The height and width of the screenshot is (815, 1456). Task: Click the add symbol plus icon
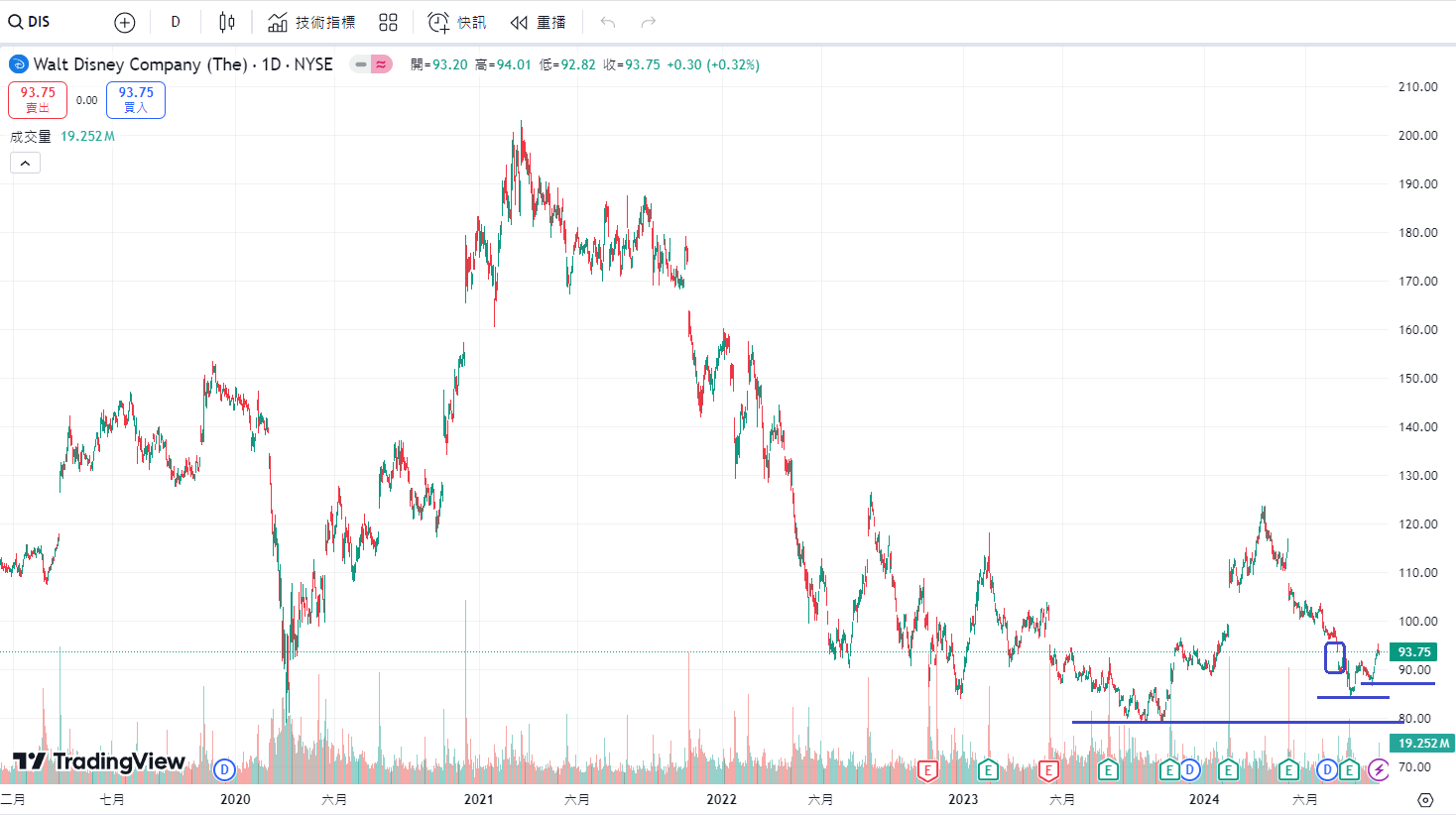125,22
